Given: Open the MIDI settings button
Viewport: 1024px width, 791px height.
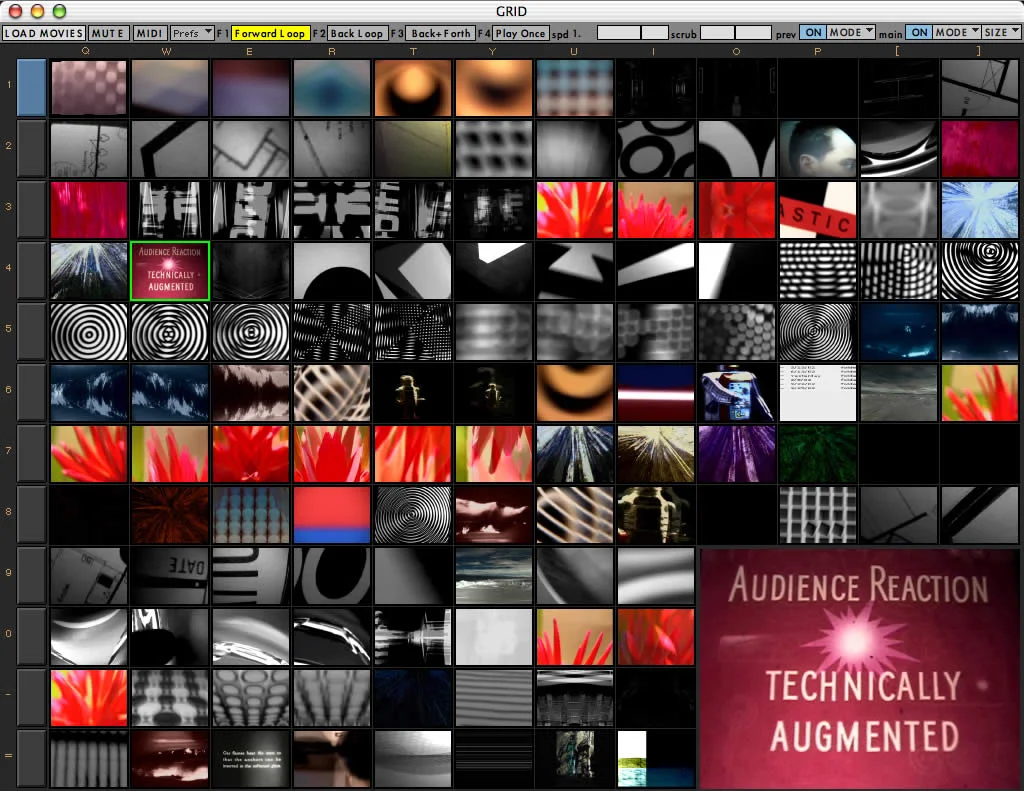Looking at the screenshot, I should pos(150,33).
